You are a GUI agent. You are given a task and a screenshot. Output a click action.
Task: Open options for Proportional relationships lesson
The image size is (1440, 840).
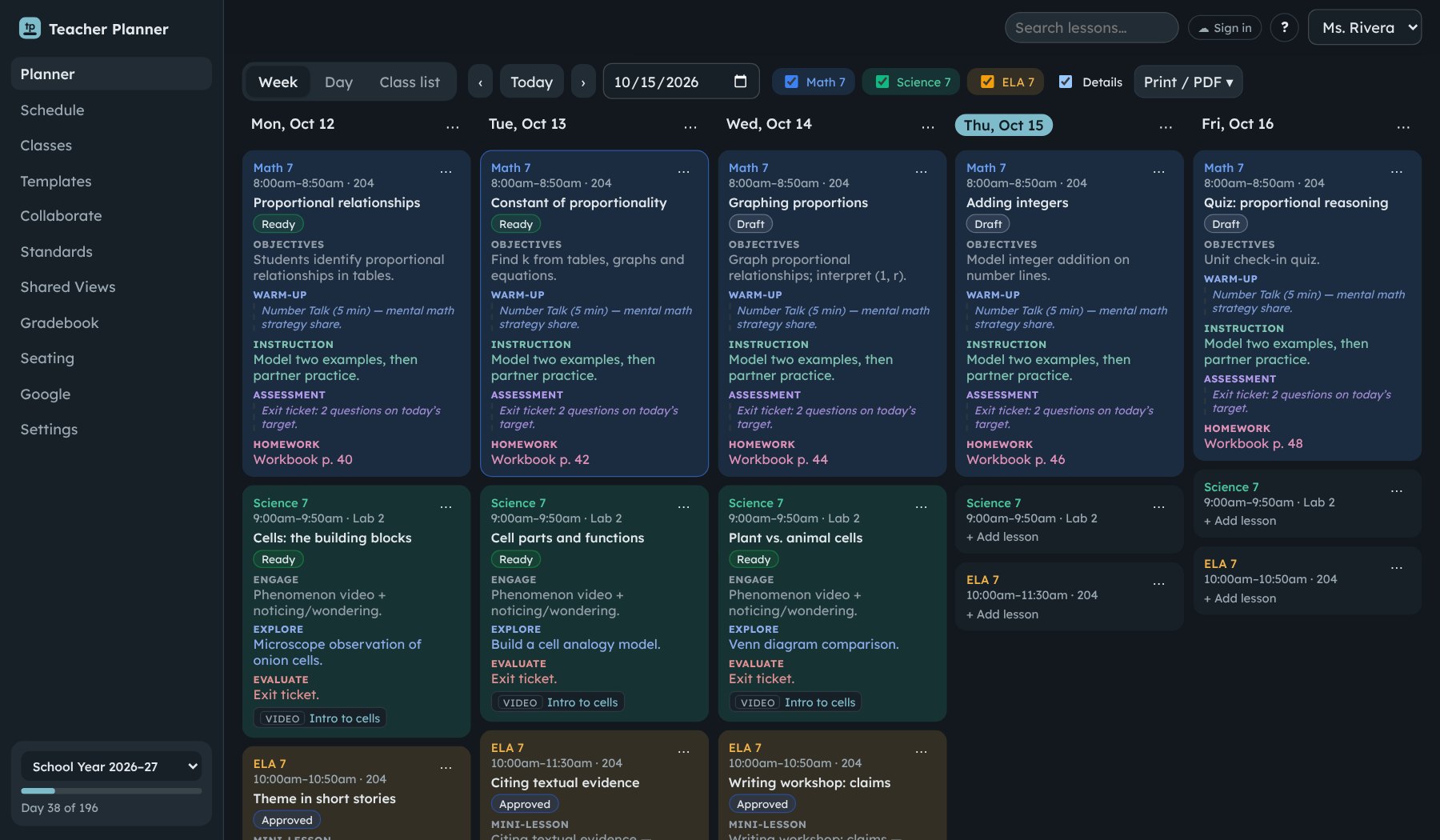tap(446, 170)
